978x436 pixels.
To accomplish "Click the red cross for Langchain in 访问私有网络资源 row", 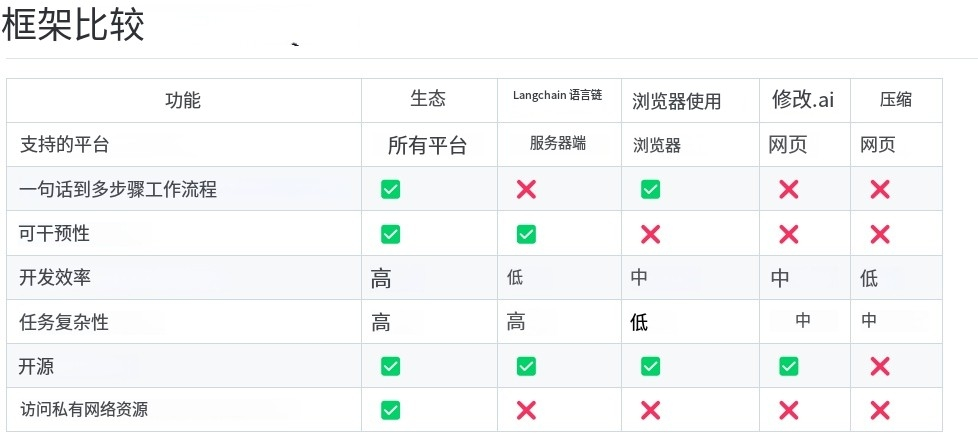I will tap(526, 410).
